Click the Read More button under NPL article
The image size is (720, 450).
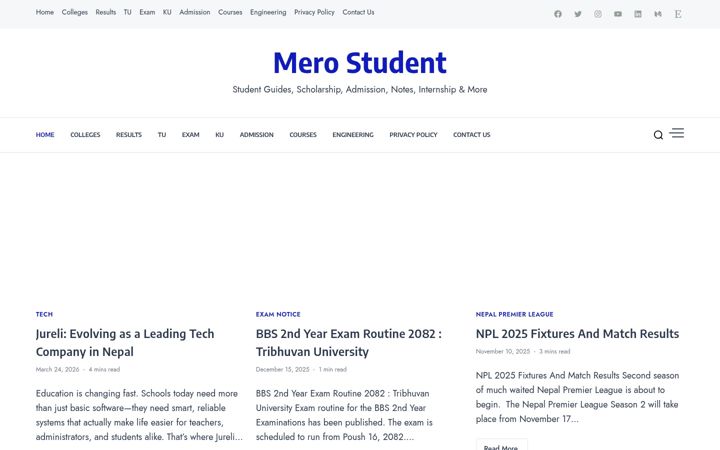point(501,445)
